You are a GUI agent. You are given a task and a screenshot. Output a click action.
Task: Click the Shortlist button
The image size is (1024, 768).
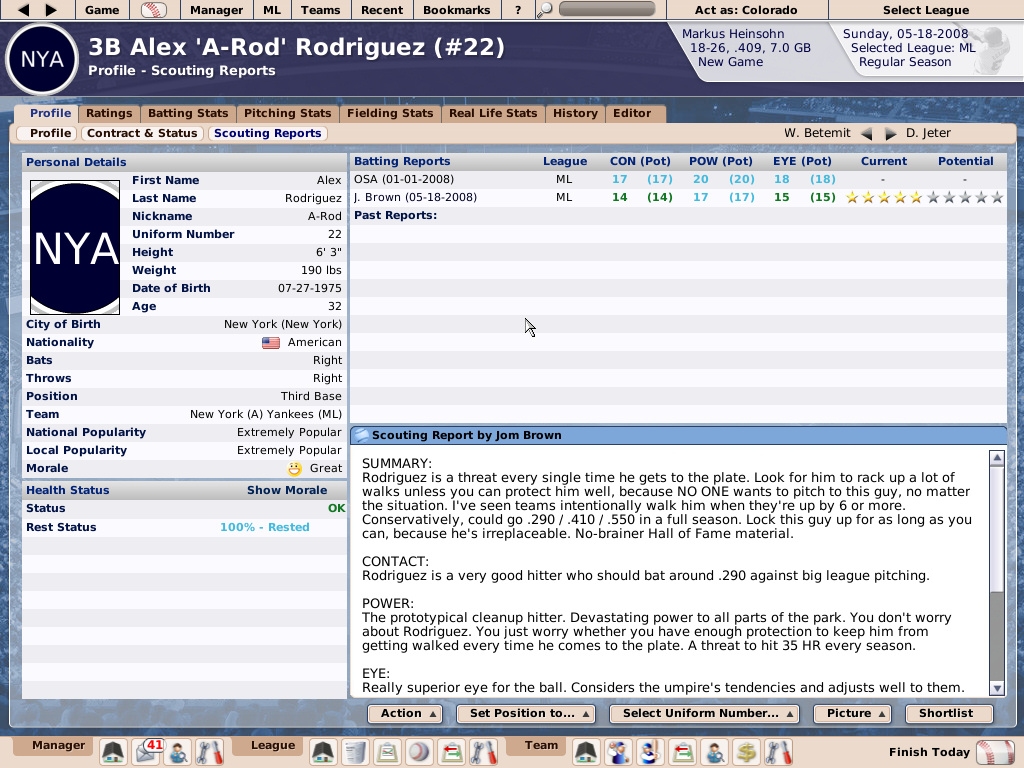(949, 714)
